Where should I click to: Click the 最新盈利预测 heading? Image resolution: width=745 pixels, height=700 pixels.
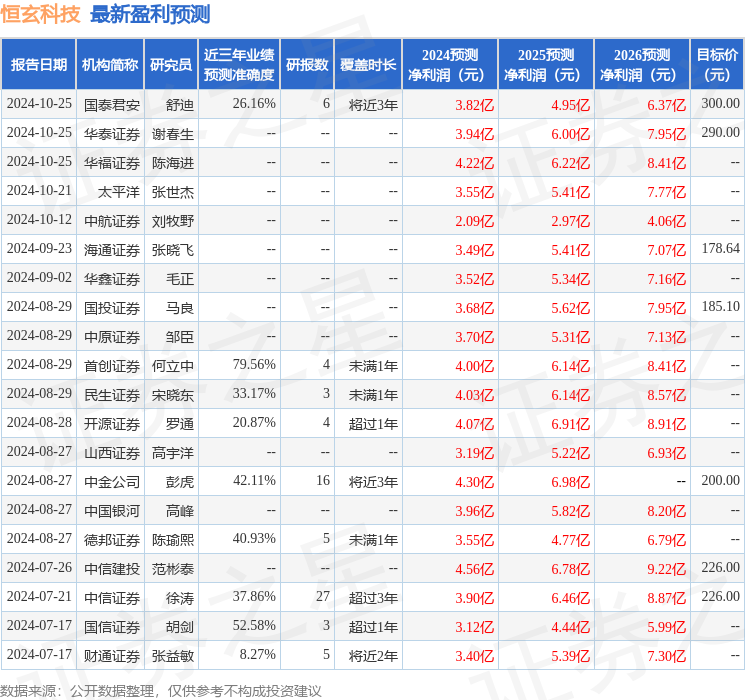pos(150,14)
